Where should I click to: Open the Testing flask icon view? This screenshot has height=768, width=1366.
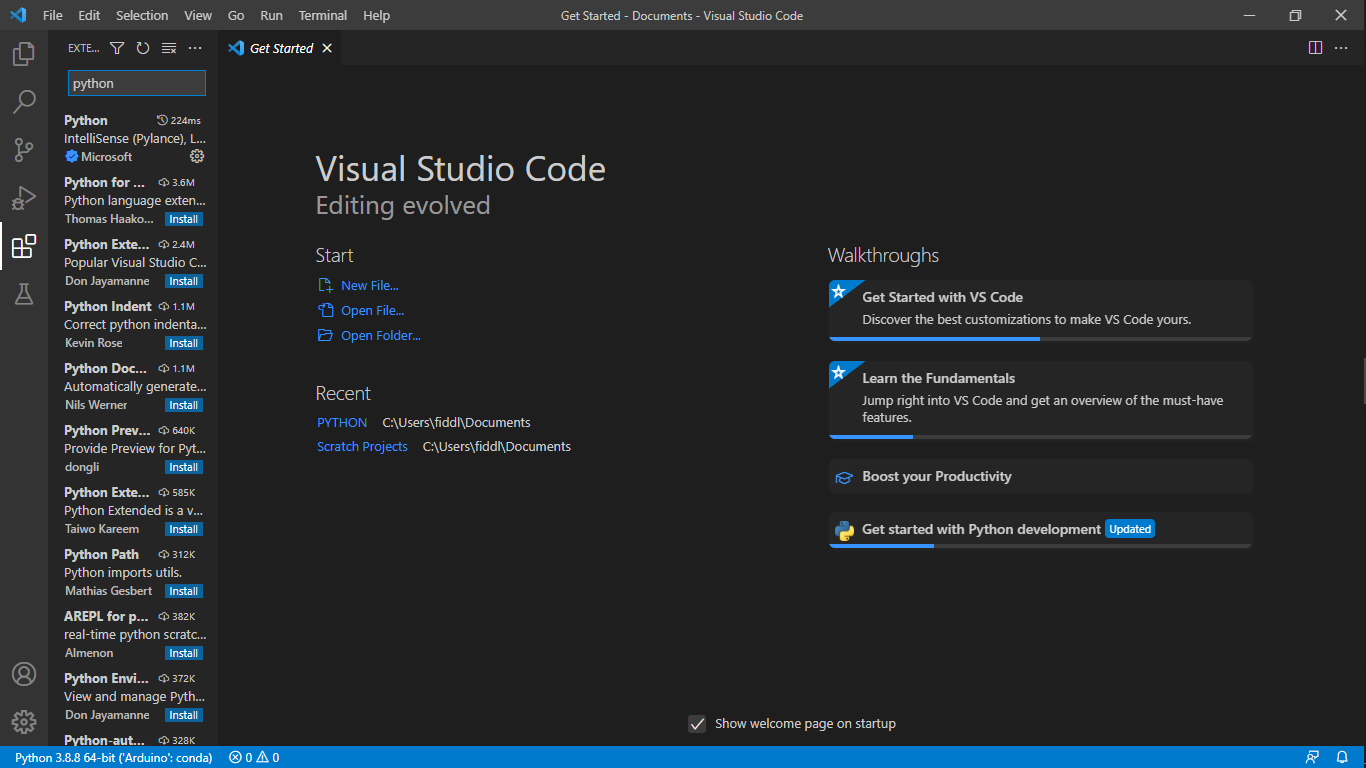24,294
